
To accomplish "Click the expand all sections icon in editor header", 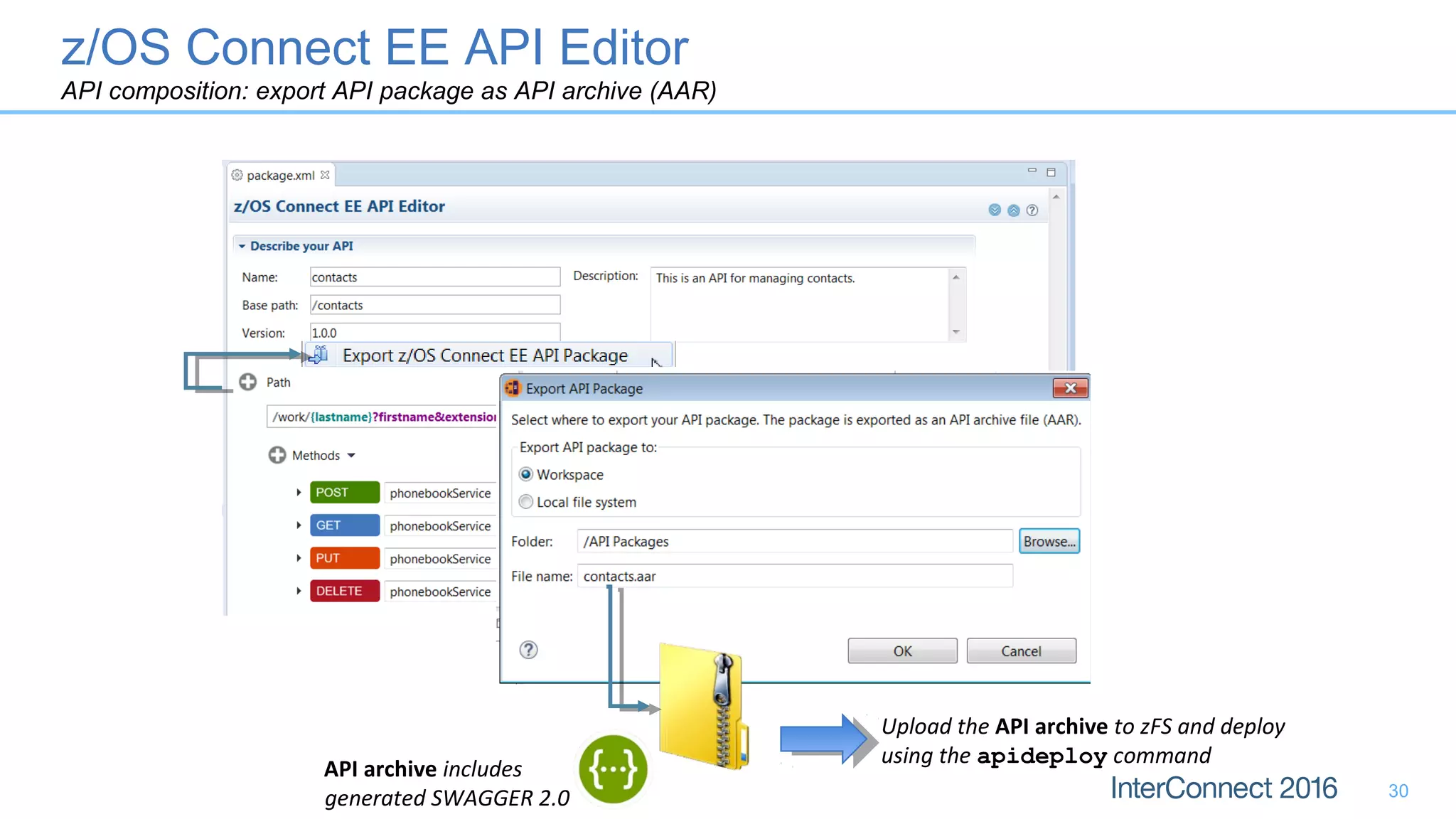I will click(x=995, y=210).
